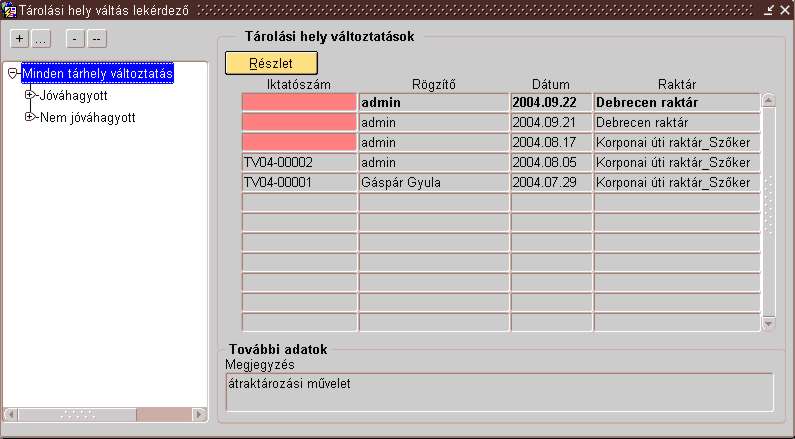Click the admin cell in the 2004.08.17 row
This screenshot has height=439, width=795.
point(434,142)
